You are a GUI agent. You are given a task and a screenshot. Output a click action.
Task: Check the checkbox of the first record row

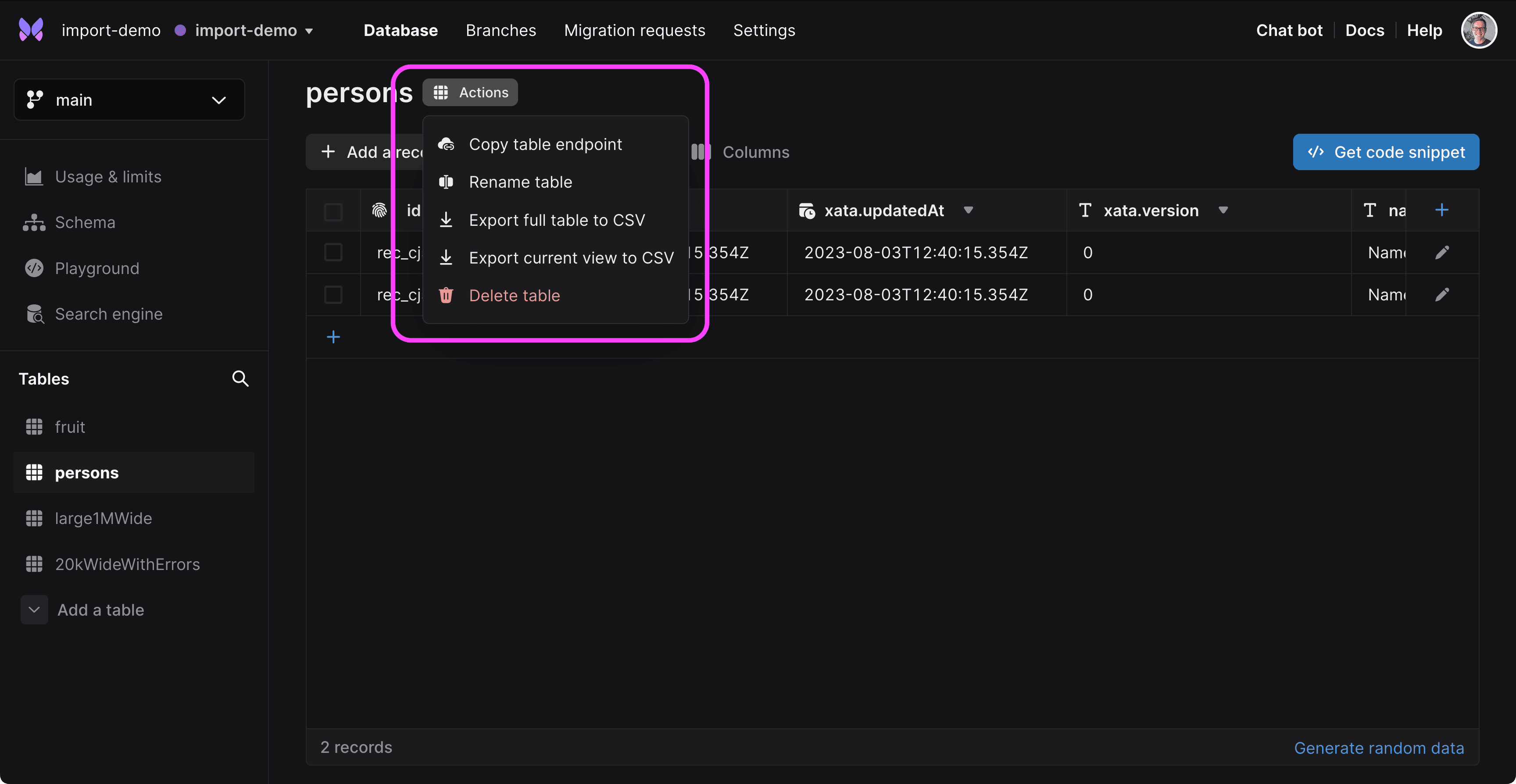[x=333, y=252]
